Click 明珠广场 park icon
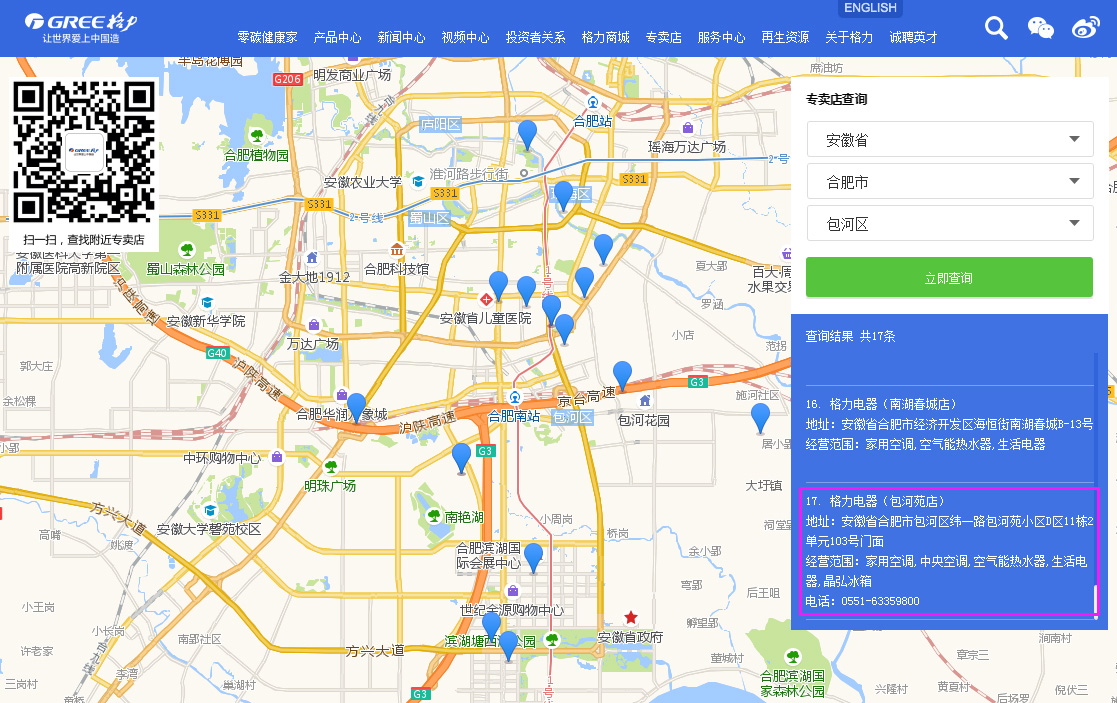This screenshot has width=1117, height=703. [331, 467]
